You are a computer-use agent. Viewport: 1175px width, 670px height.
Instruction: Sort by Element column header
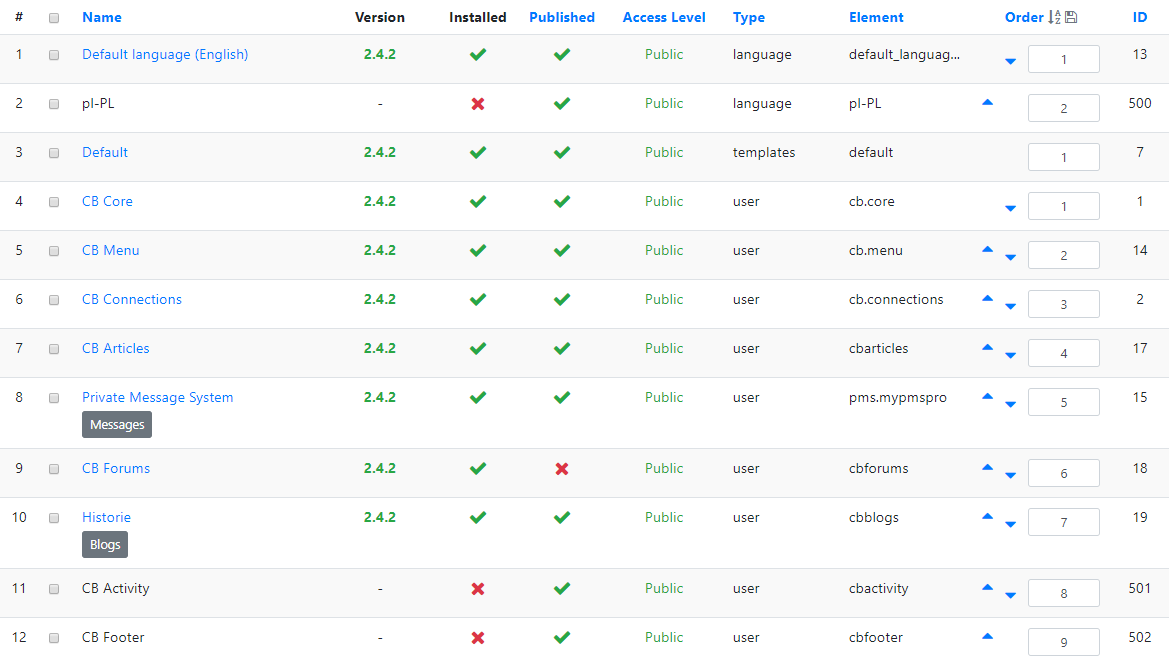tap(876, 17)
